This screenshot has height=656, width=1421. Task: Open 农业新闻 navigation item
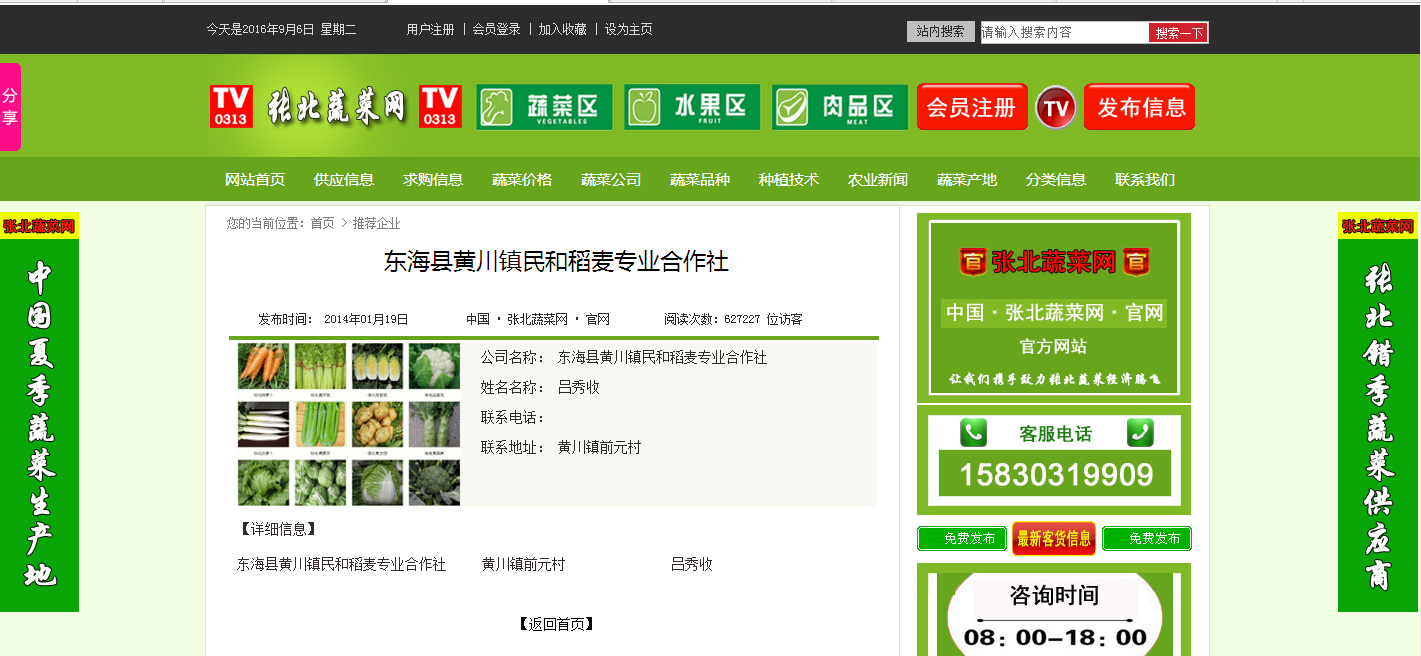(878, 180)
